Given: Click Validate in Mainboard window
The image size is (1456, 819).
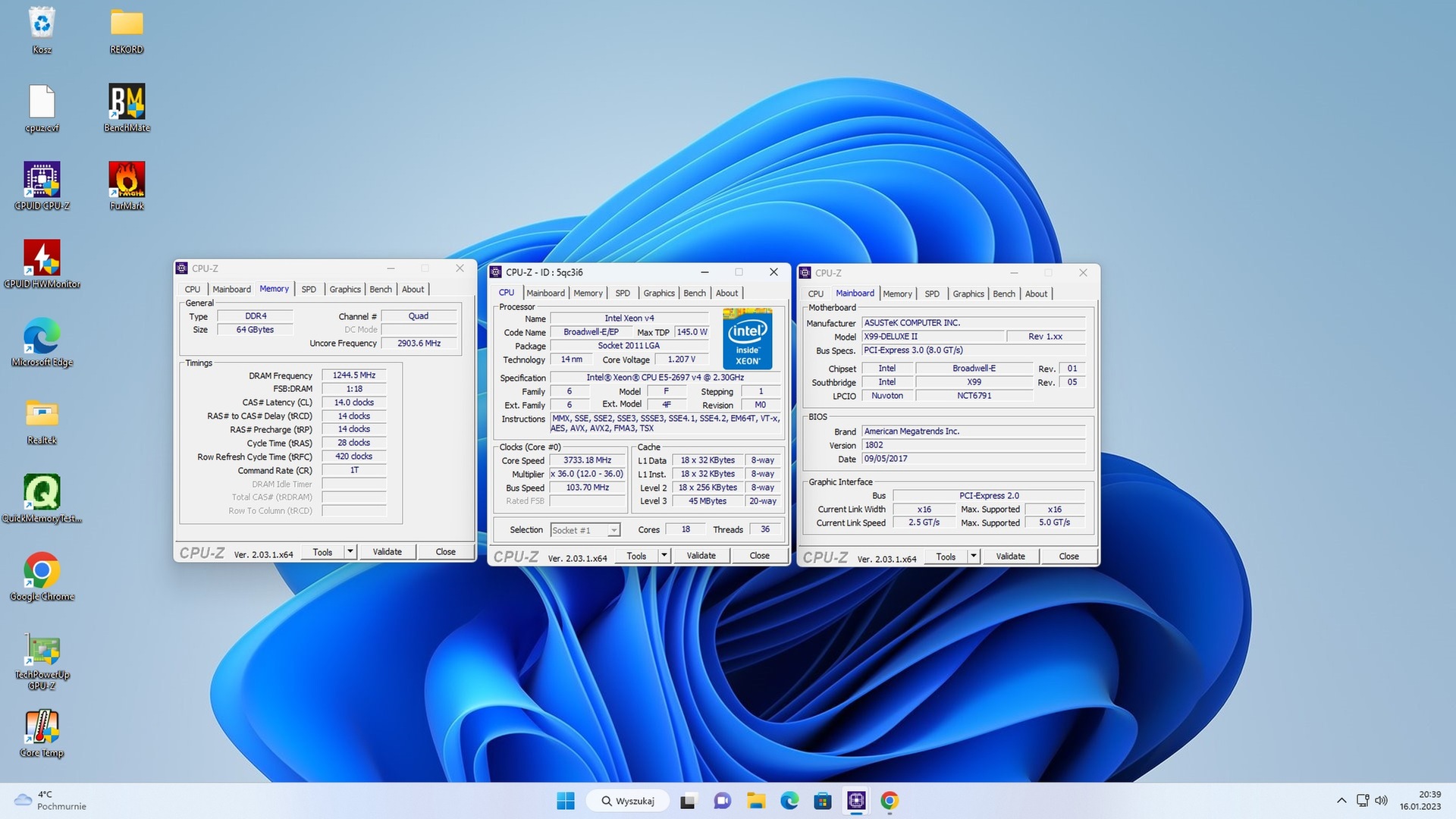Looking at the screenshot, I should (x=1011, y=557).
